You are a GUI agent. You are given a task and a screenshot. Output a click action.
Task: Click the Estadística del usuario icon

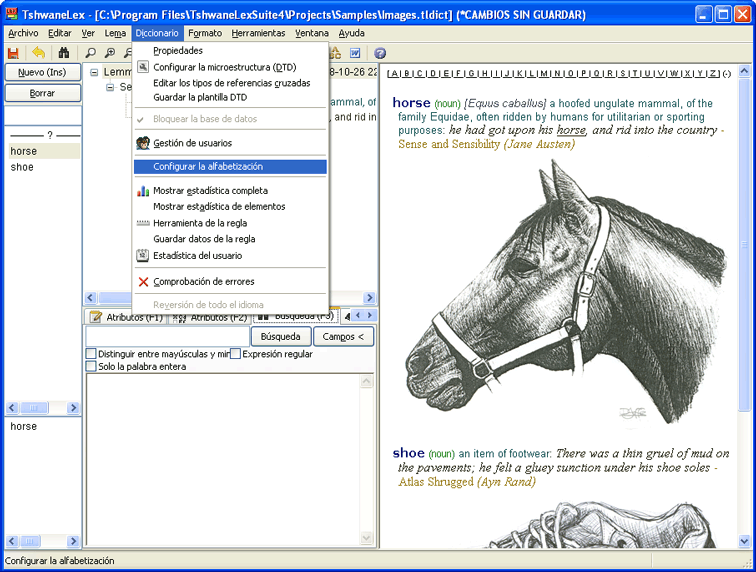(x=142, y=255)
